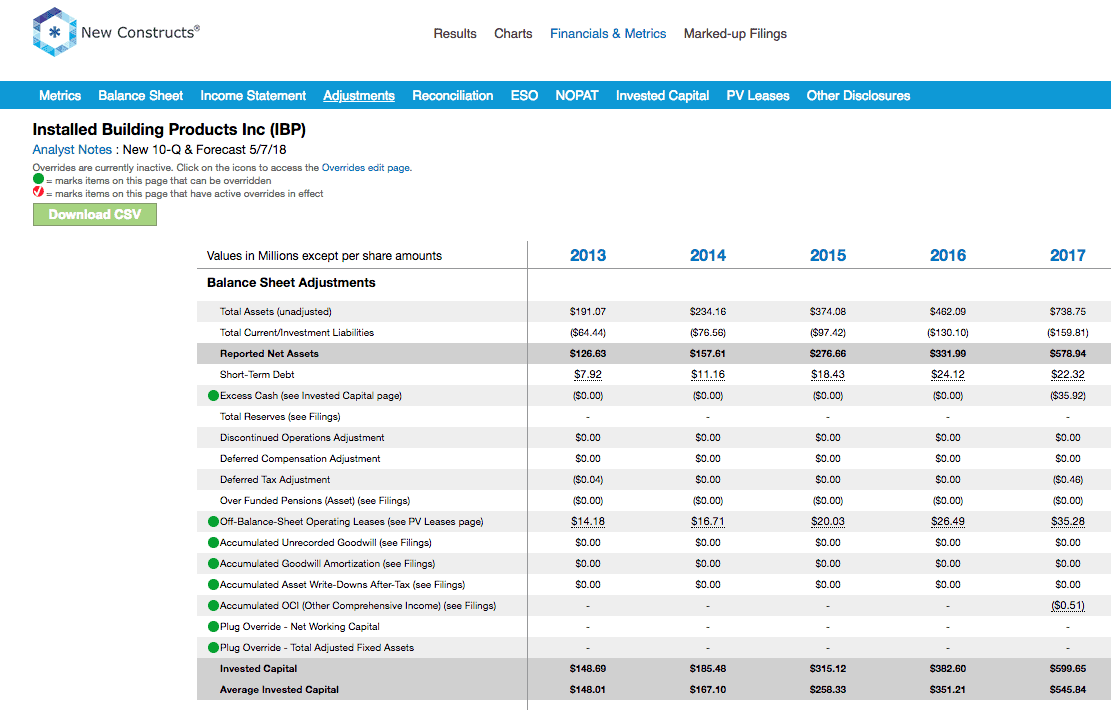Open the Charts page
The height and width of the screenshot is (710, 1111).
pos(513,33)
